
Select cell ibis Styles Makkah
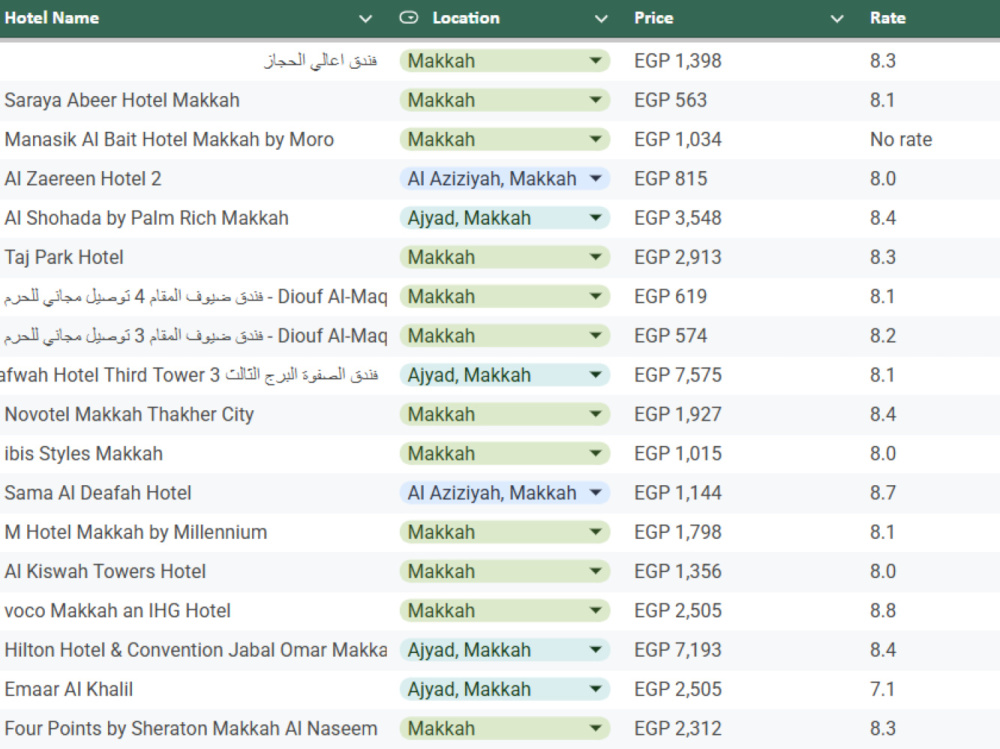tap(84, 454)
